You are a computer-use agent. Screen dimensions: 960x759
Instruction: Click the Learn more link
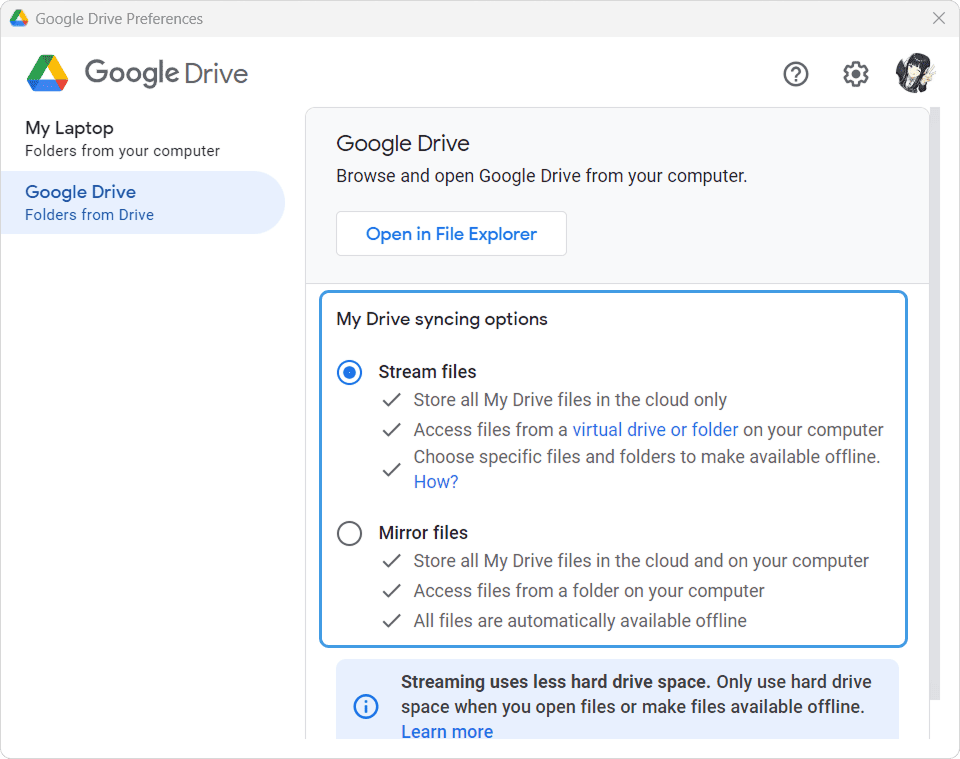pyautogui.click(x=447, y=731)
